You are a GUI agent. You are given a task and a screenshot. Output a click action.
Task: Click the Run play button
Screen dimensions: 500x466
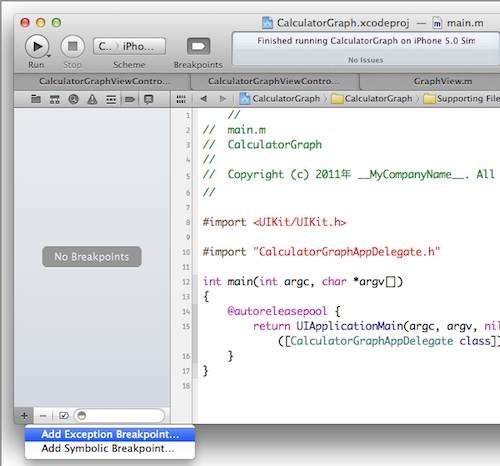(x=37, y=46)
